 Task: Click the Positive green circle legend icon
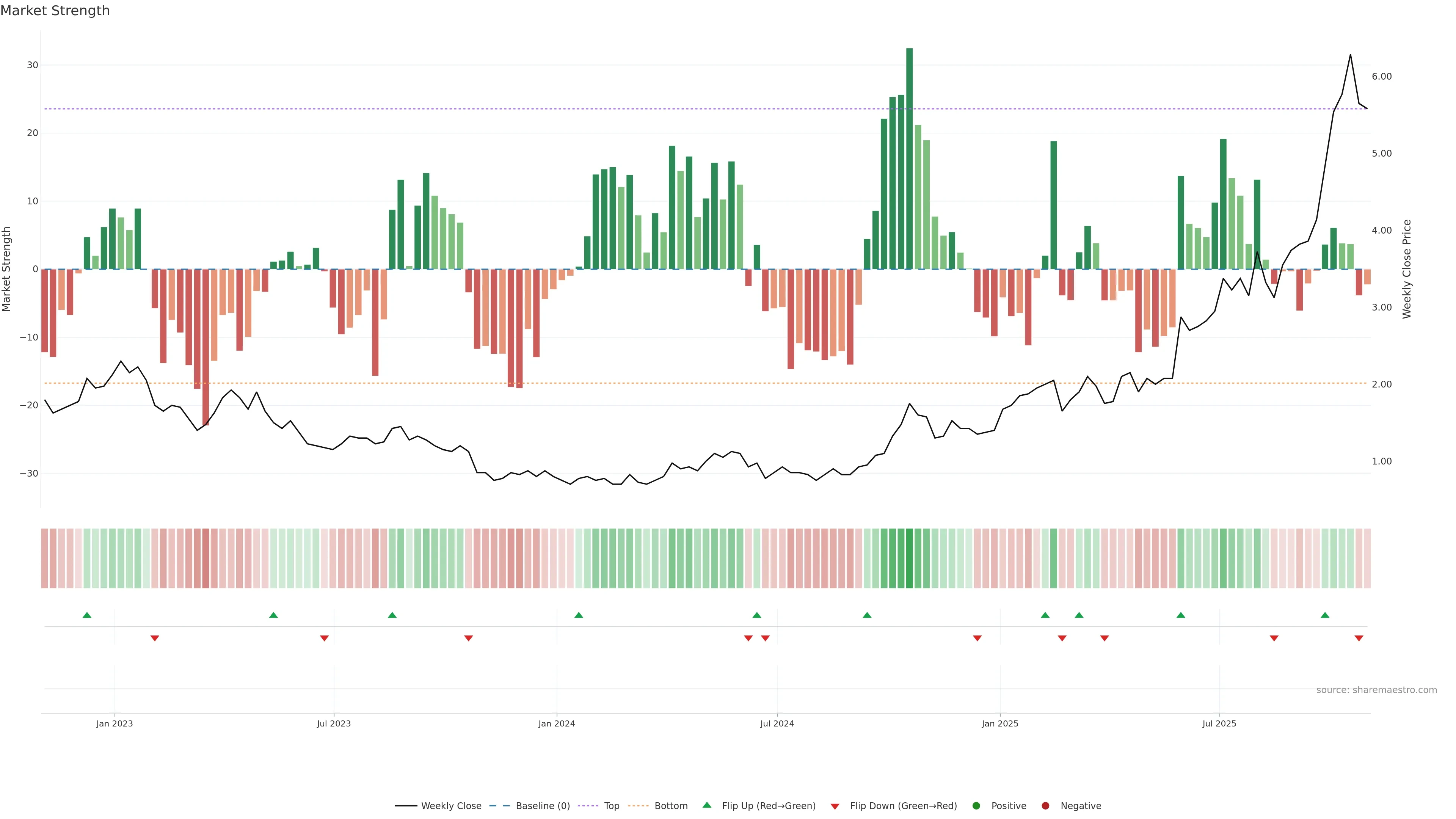click(x=976, y=806)
